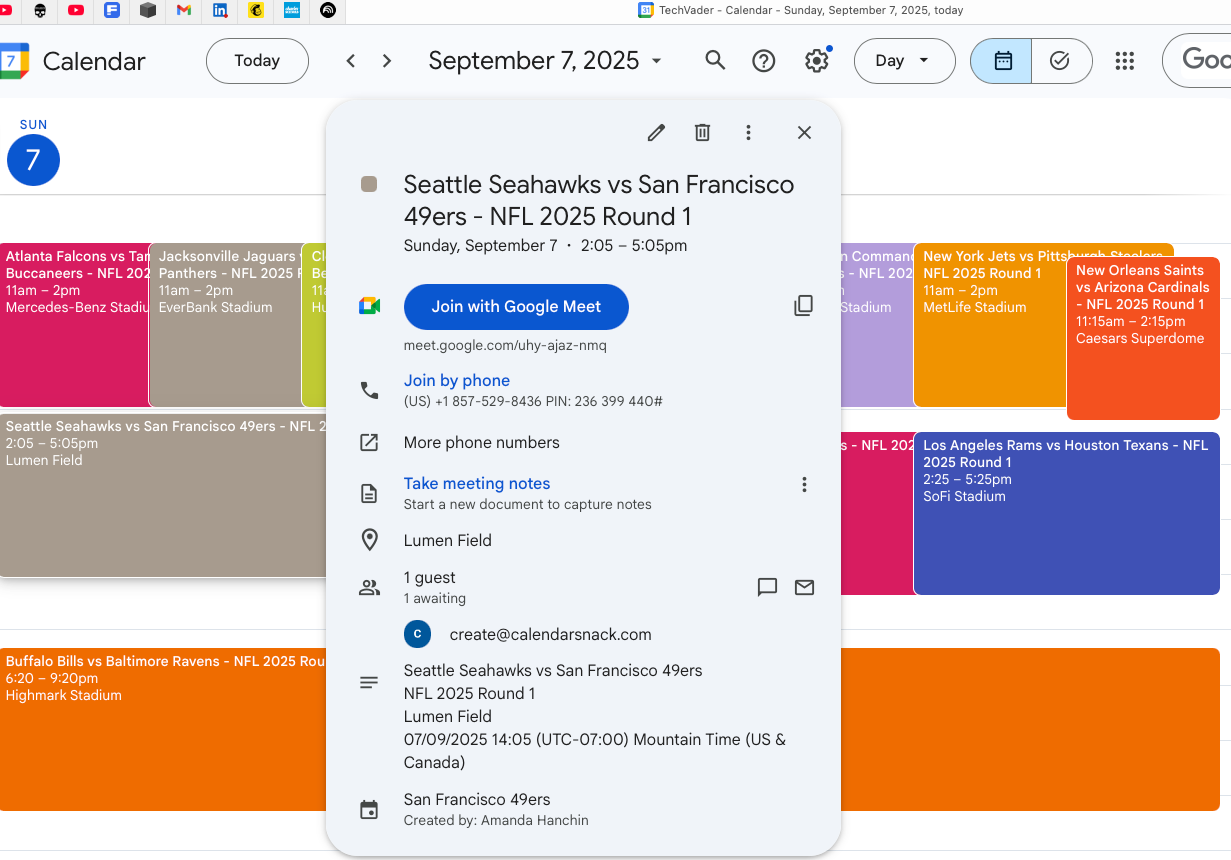Switch to Gmail browser tab
The width and height of the screenshot is (1231, 860).
(184, 10)
